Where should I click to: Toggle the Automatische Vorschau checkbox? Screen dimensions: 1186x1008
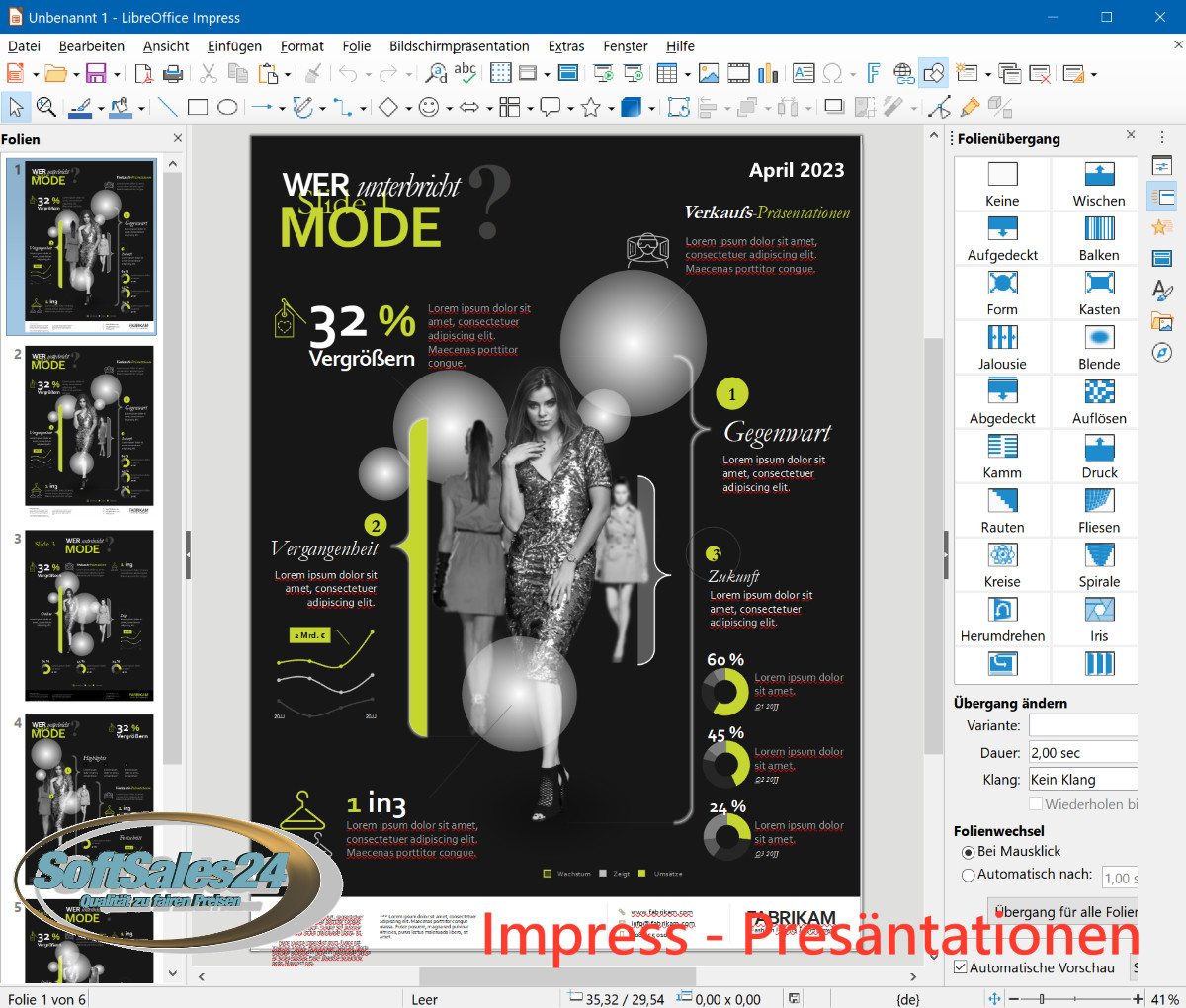click(961, 967)
